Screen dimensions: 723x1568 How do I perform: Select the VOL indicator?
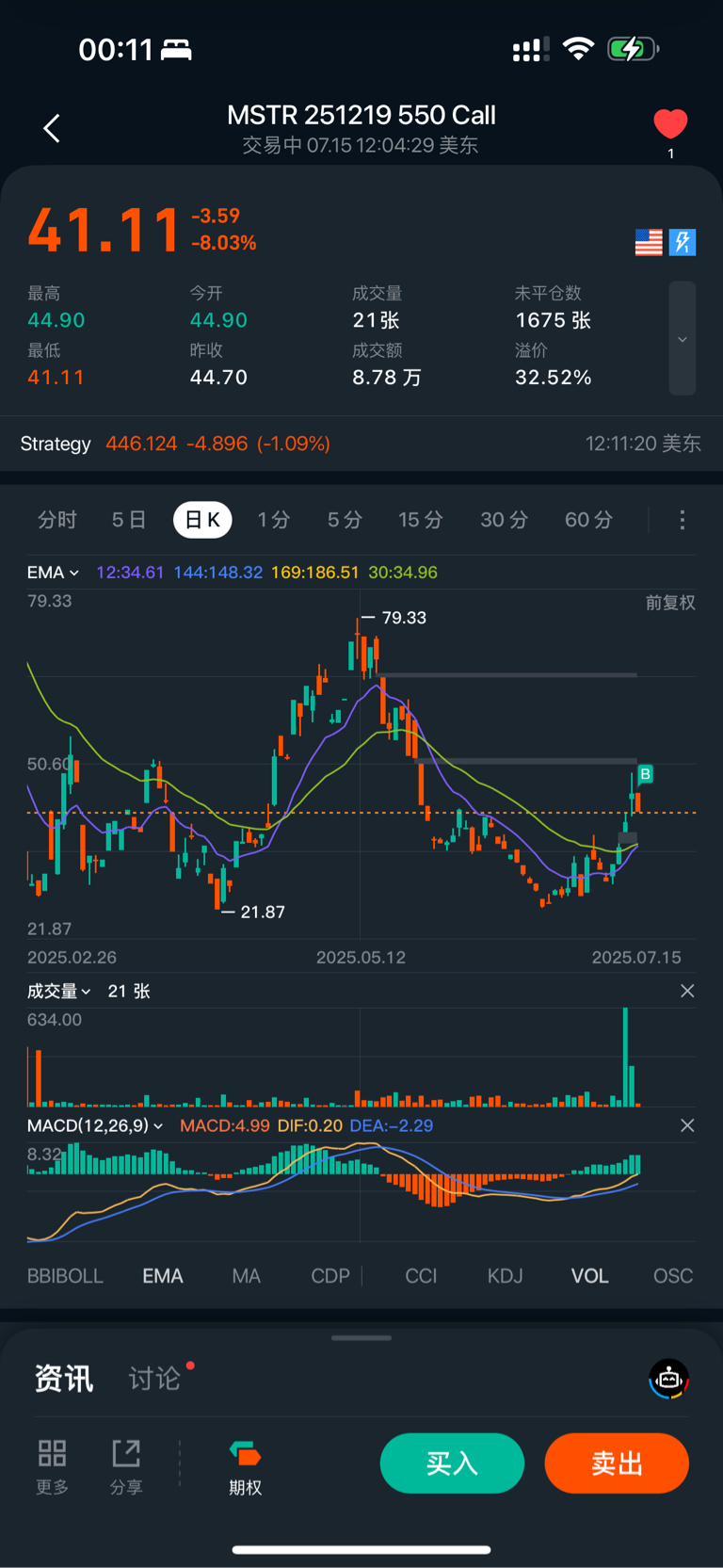[590, 1276]
